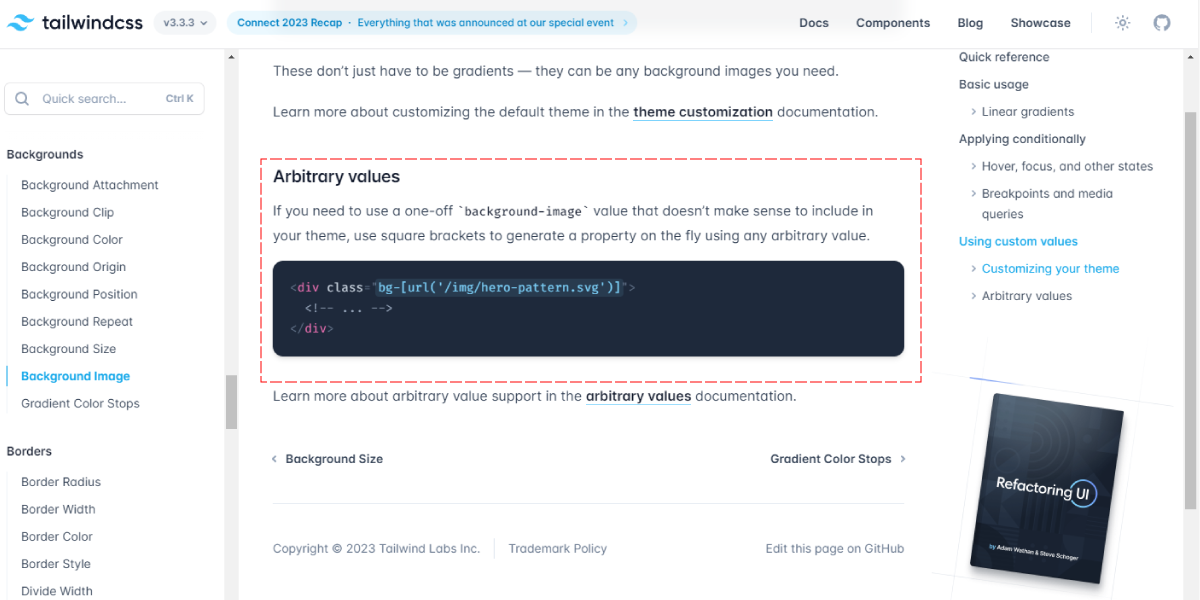Follow the theme customization link
The height and width of the screenshot is (600, 1200).
(x=703, y=112)
